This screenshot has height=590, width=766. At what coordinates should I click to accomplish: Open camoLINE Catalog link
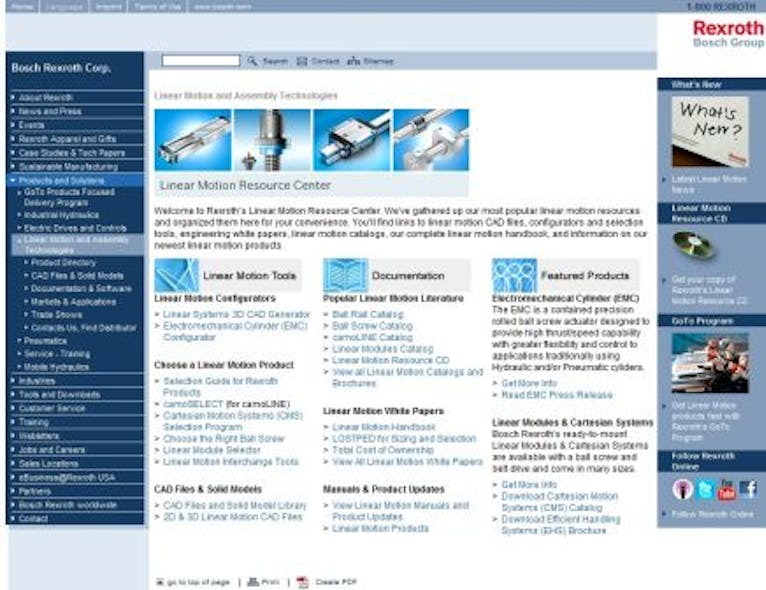[372, 337]
